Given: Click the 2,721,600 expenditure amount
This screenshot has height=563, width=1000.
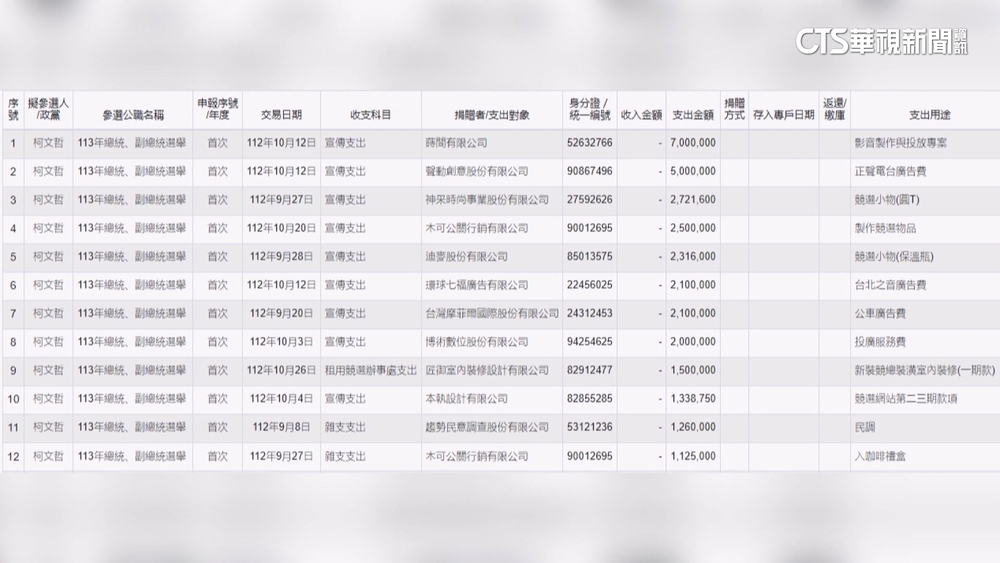Looking at the screenshot, I should pos(693,200).
